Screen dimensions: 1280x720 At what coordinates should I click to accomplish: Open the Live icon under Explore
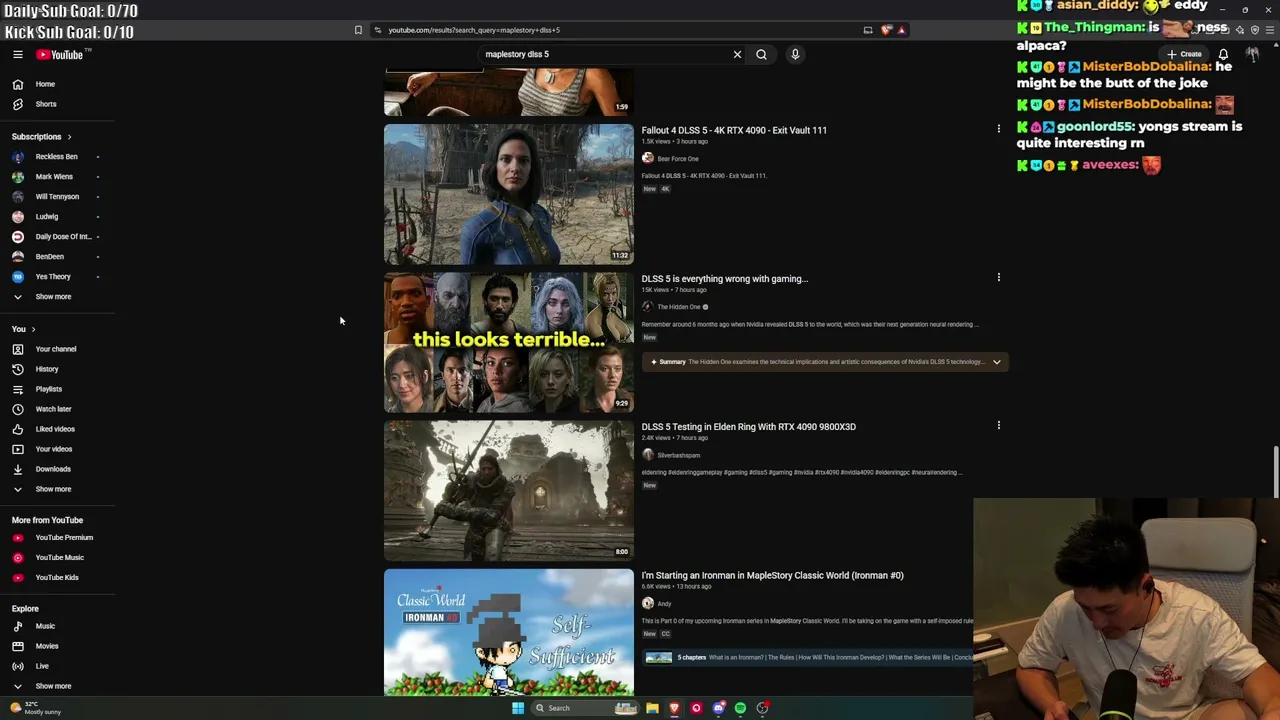(18, 666)
